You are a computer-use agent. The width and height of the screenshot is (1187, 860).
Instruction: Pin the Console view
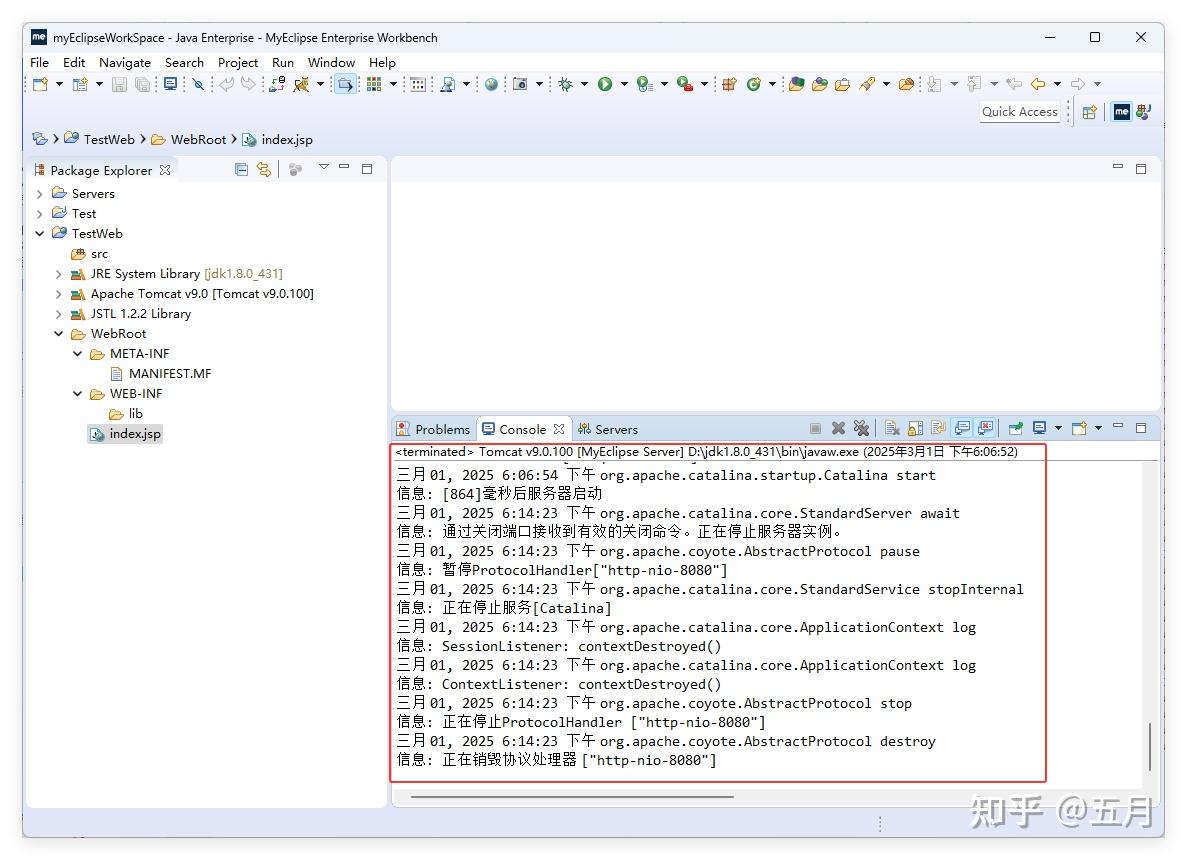(x=1016, y=428)
